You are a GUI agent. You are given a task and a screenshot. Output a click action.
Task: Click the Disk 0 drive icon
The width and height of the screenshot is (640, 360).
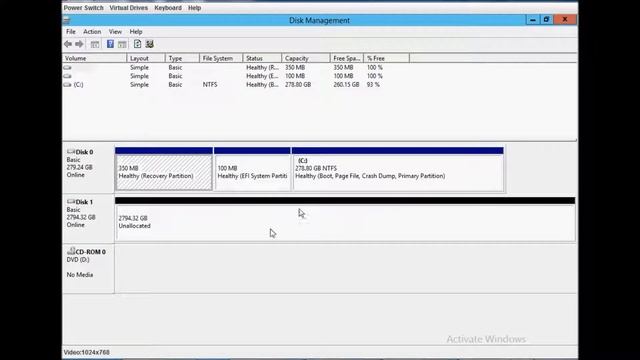coord(71,151)
